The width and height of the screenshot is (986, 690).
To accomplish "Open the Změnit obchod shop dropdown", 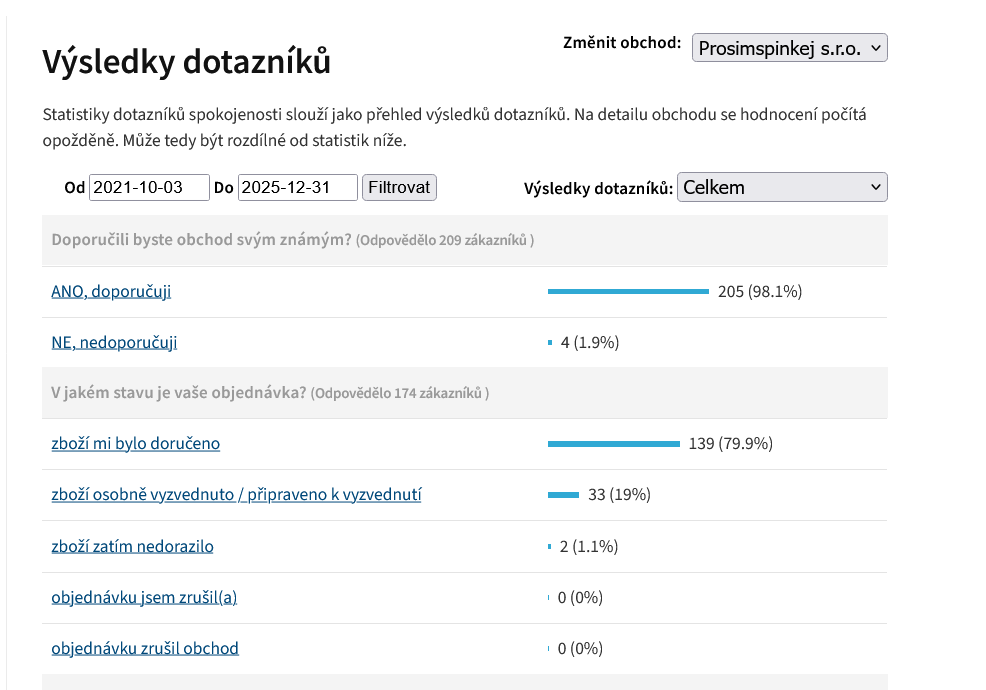I will (x=789, y=48).
